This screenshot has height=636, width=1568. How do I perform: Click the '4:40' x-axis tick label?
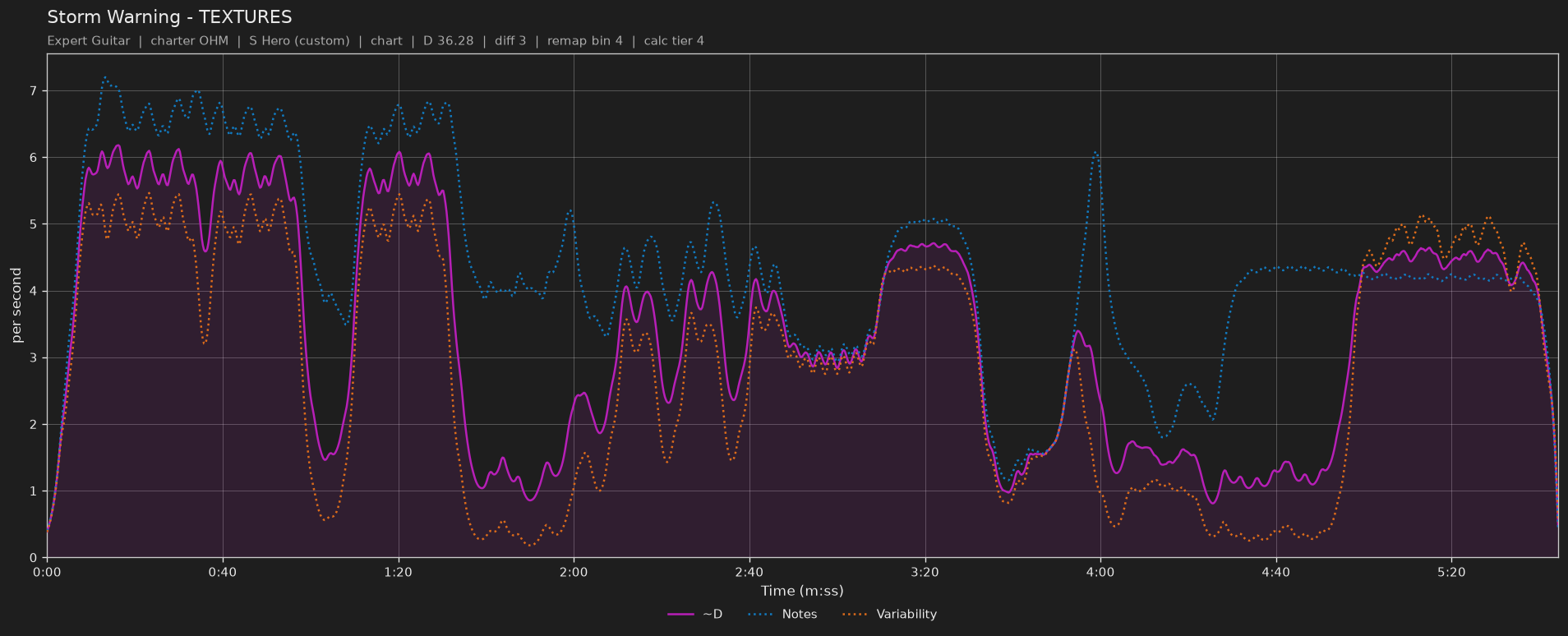pos(1276,573)
